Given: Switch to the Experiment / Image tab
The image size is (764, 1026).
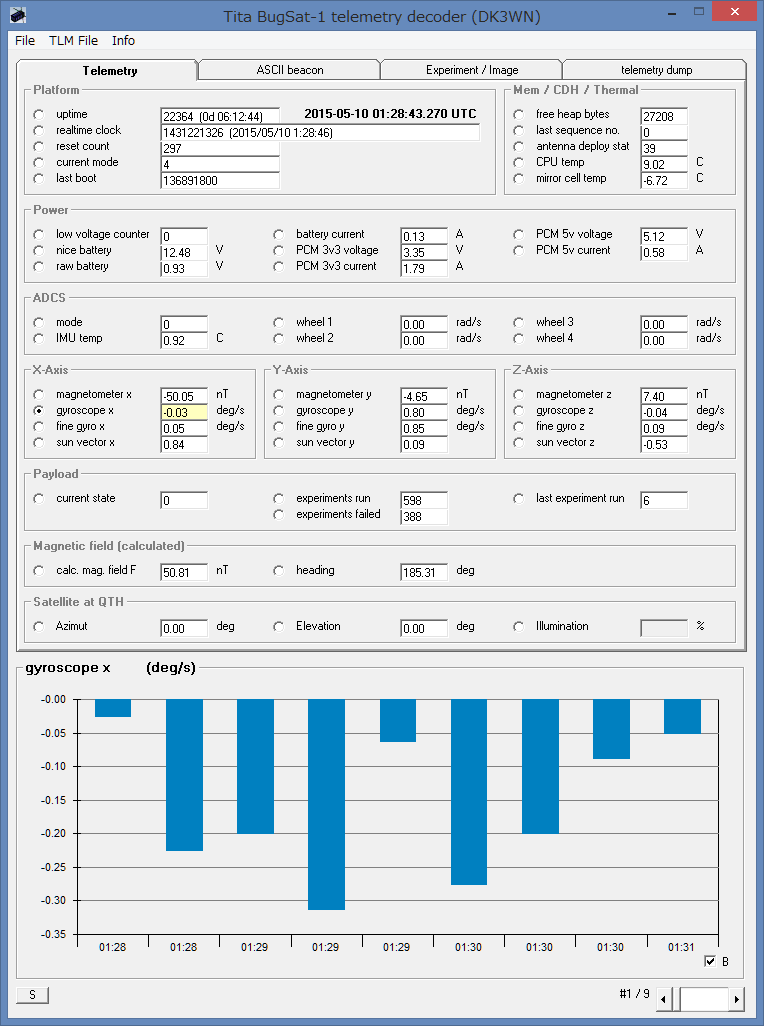Looking at the screenshot, I should [x=472, y=70].
